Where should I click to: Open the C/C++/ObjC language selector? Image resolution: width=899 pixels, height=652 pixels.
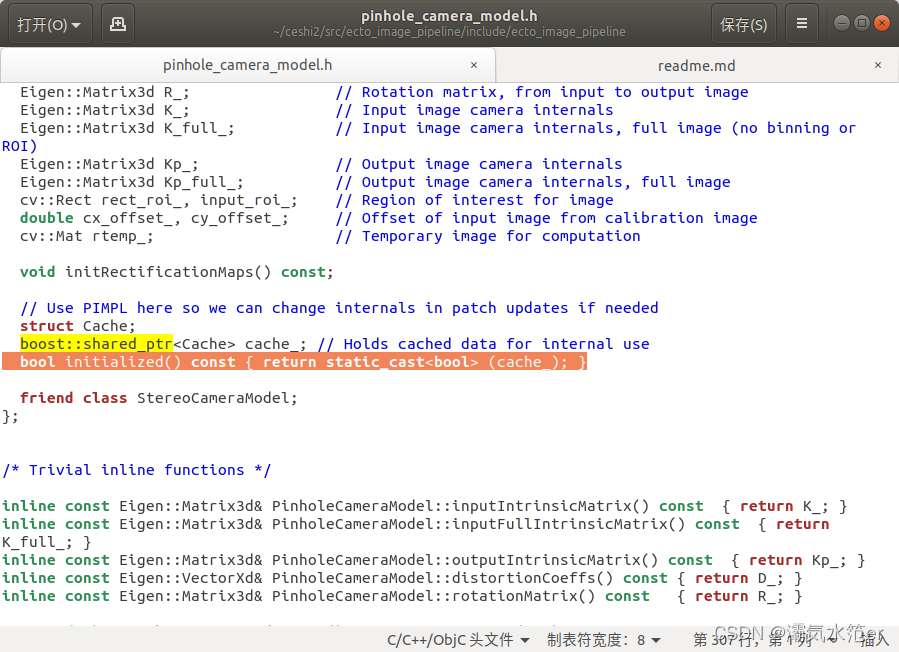coord(458,639)
